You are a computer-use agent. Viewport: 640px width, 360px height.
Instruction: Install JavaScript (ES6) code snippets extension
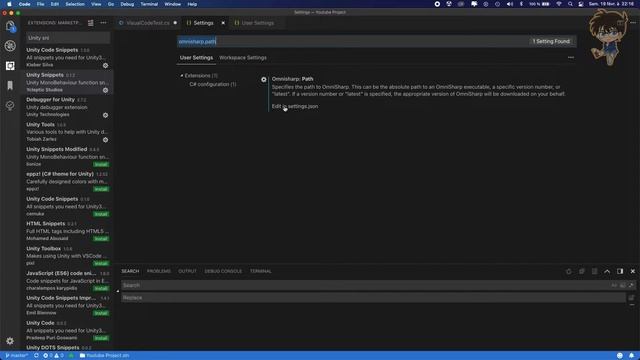101,289
